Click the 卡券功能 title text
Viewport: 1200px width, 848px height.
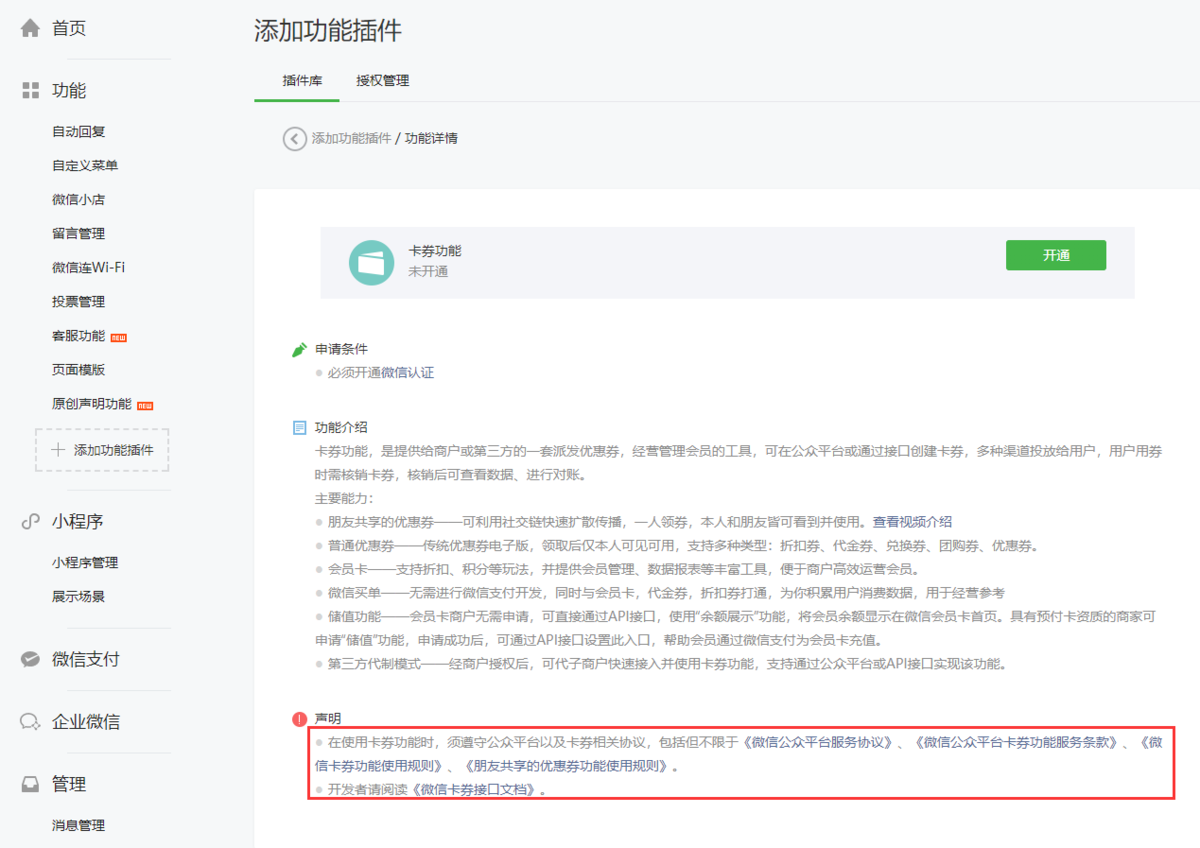pos(435,251)
